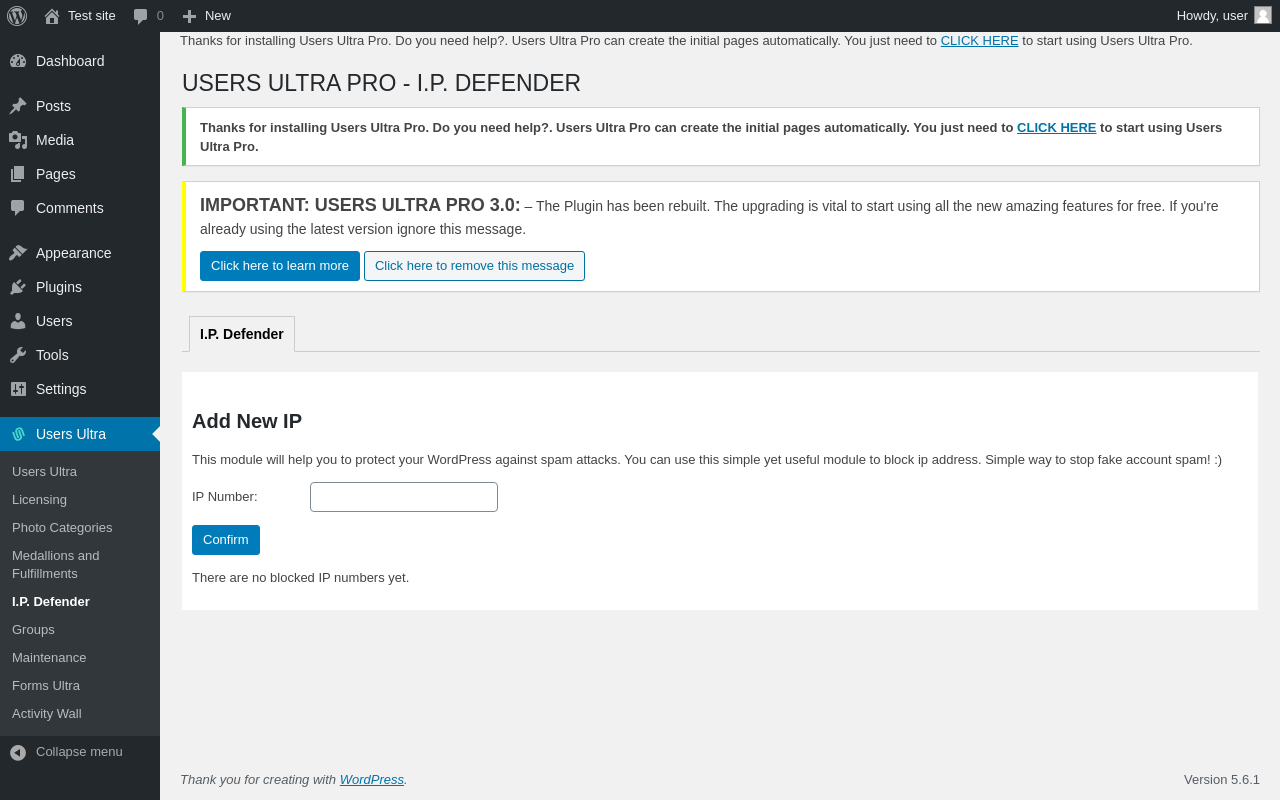Focus the IP Number input field

[404, 497]
